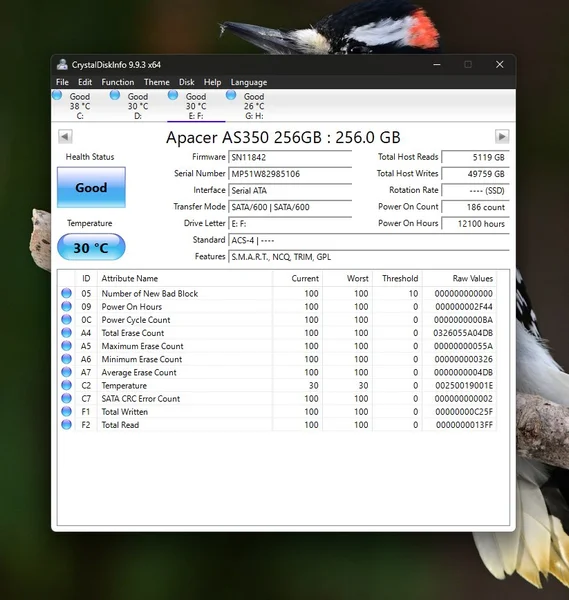The height and width of the screenshot is (600, 569).
Task: Click the disk title Apacer AS350 256GB
Action: (x=283, y=137)
